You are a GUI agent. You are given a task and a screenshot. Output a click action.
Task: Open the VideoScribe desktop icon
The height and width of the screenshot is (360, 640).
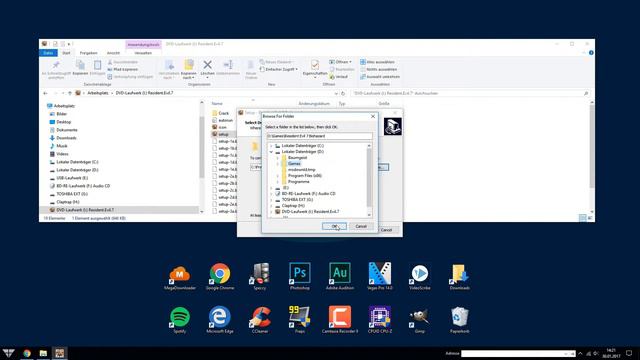(420, 276)
